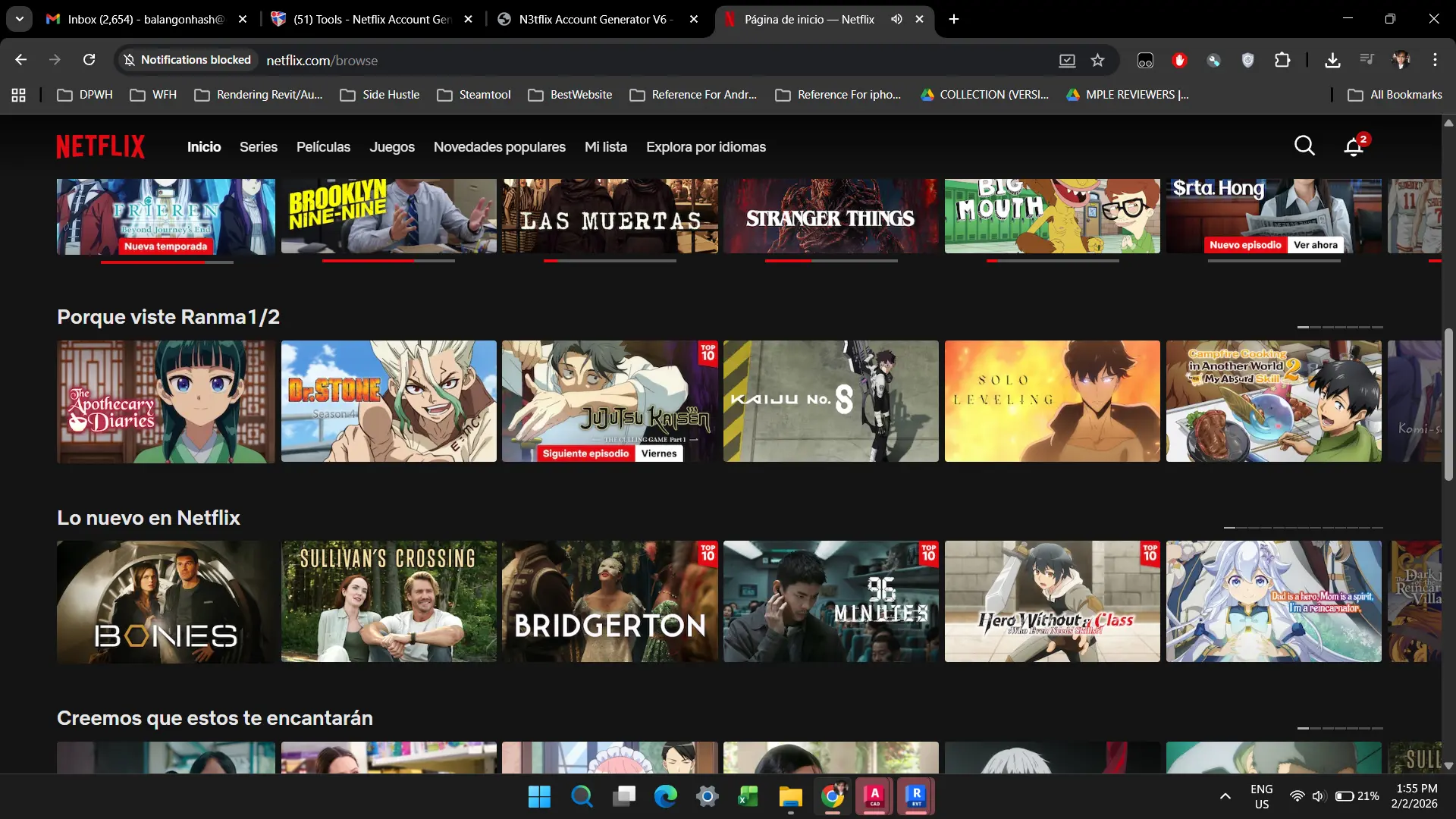Open Rendering Revit bookmark folder
Image resolution: width=1456 pixels, height=819 pixels.
click(259, 95)
